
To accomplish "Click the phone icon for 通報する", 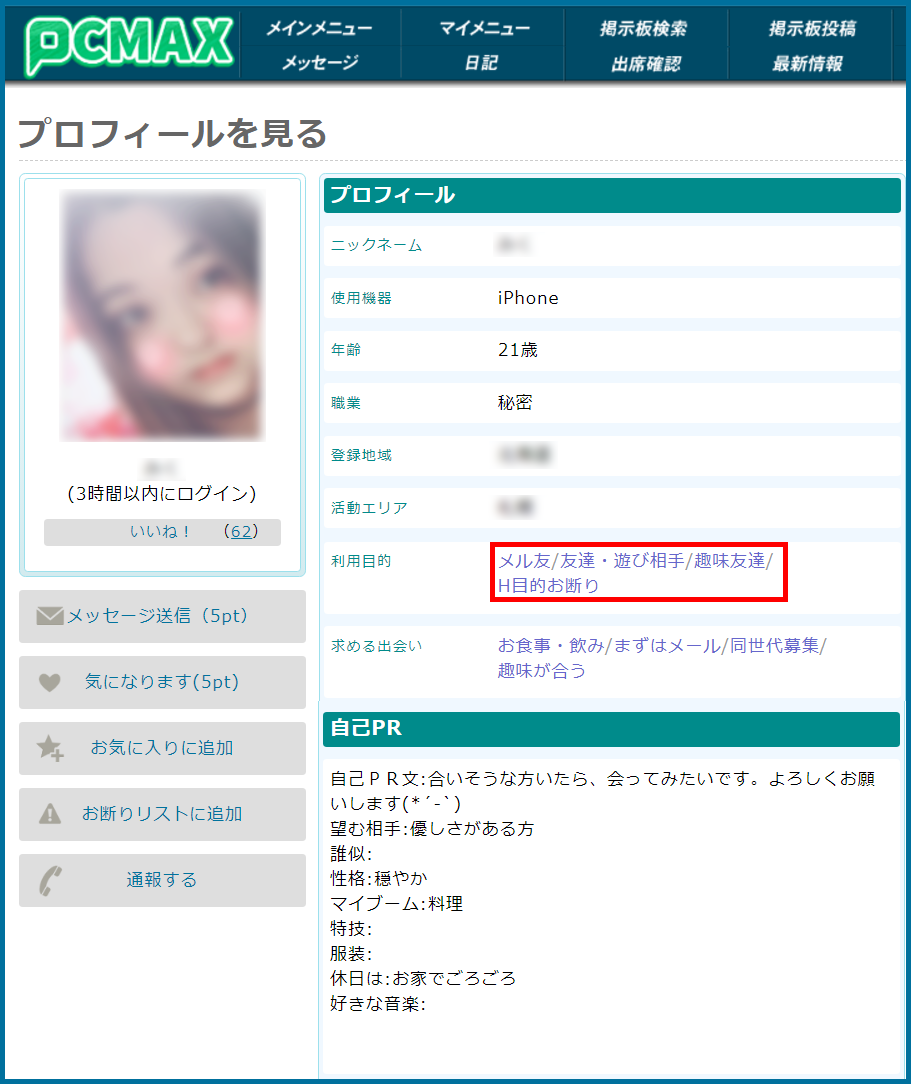I will click(x=50, y=880).
